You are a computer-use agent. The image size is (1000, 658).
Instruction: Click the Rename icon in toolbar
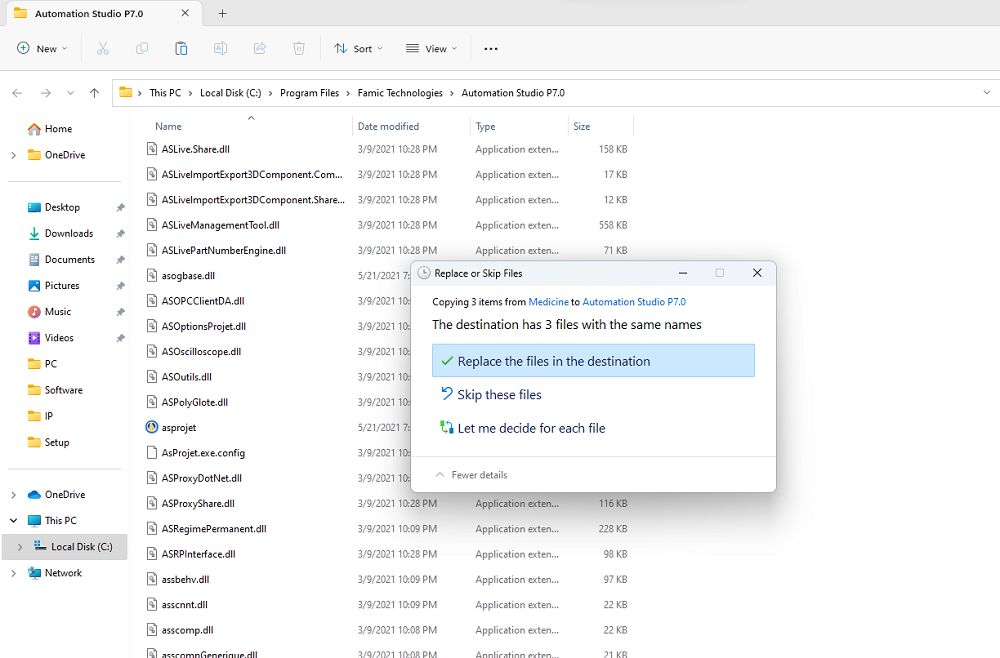[x=220, y=48]
